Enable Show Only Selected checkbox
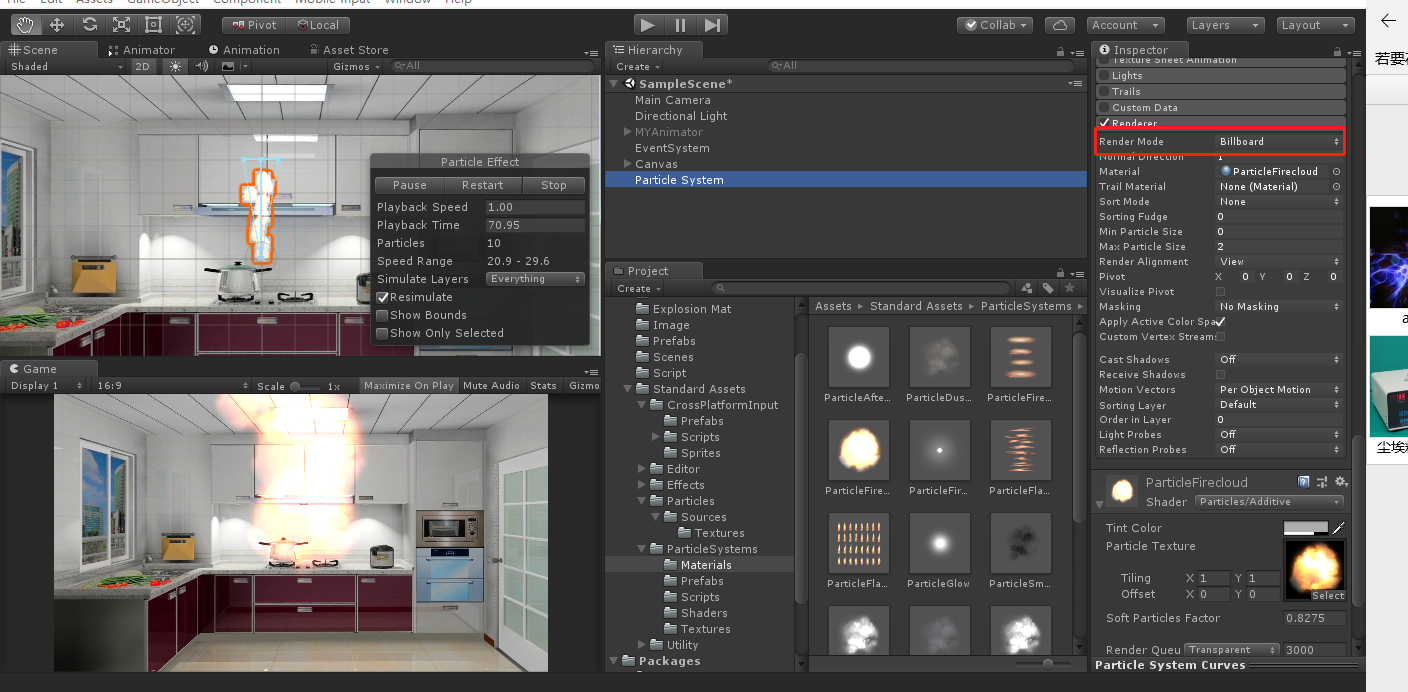The height and width of the screenshot is (692, 1408). [383, 333]
